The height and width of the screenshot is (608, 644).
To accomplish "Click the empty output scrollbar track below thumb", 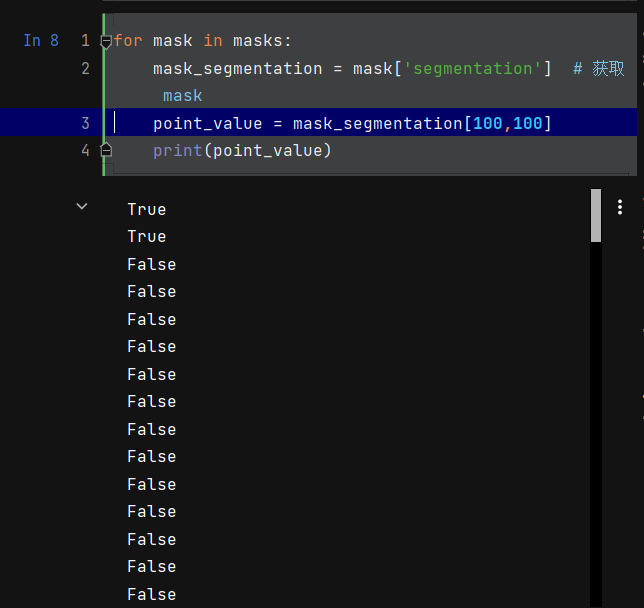I will [x=596, y=420].
